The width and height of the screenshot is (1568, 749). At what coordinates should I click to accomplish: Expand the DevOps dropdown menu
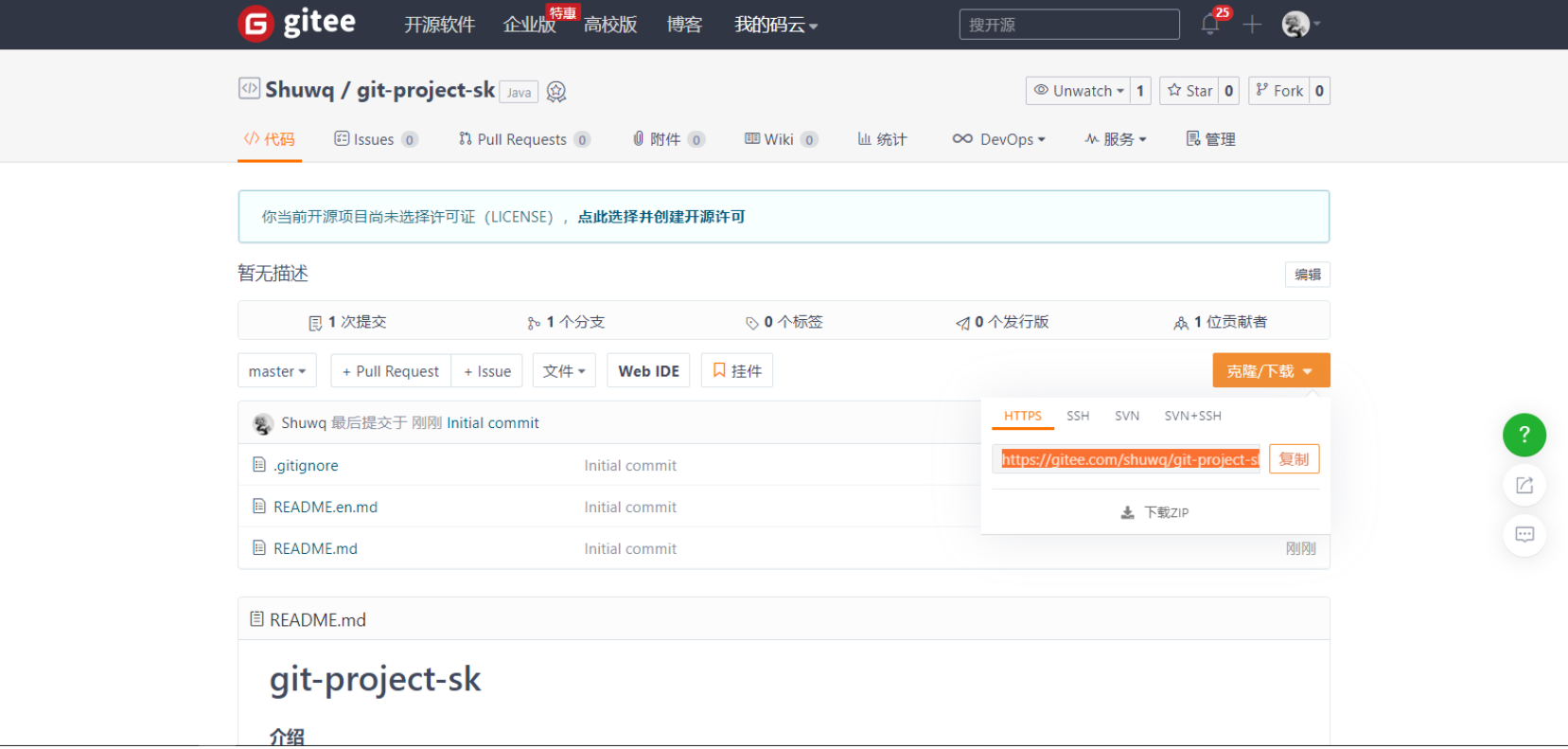(998, 139)
